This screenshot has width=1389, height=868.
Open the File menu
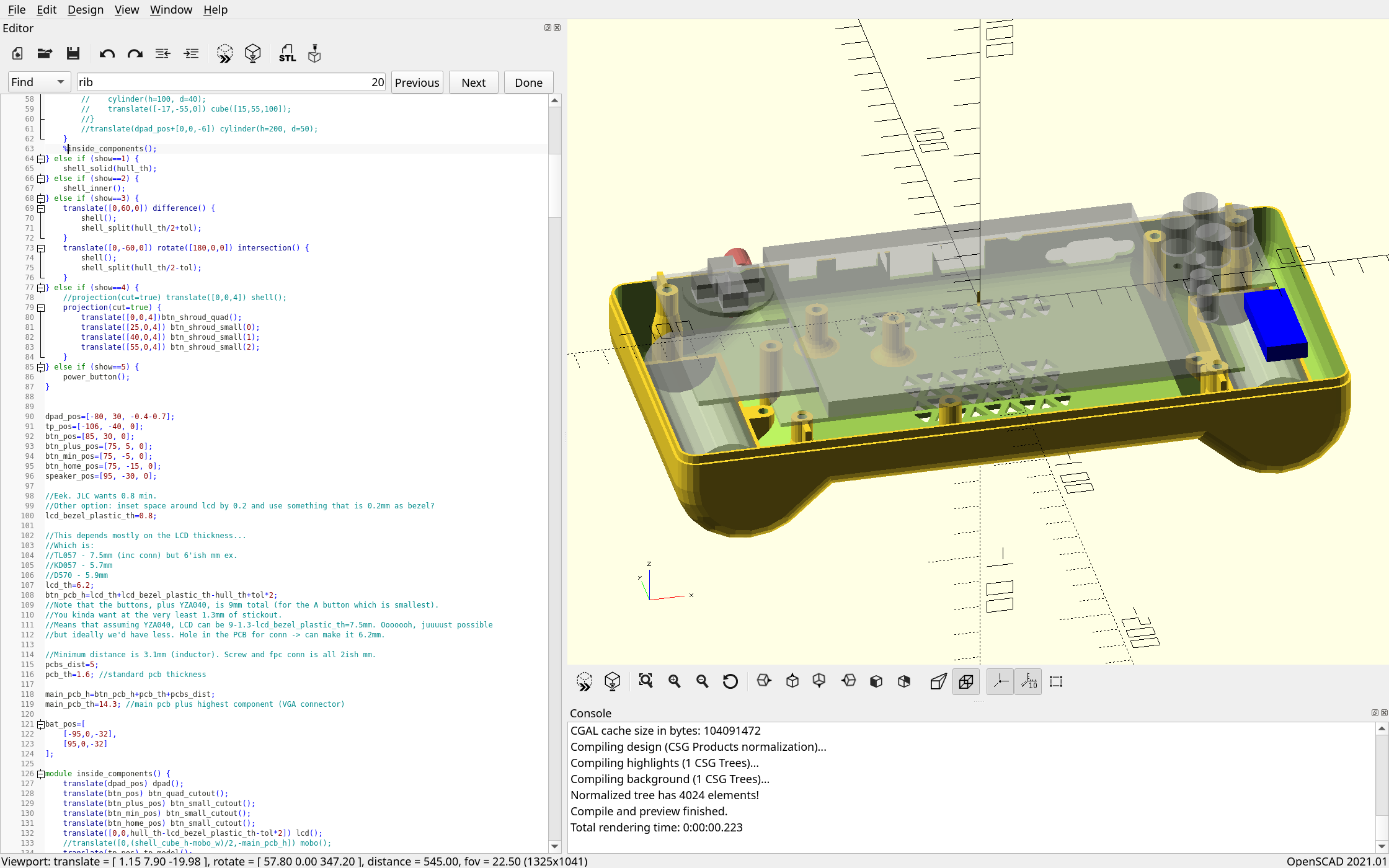tap(17, 9)
